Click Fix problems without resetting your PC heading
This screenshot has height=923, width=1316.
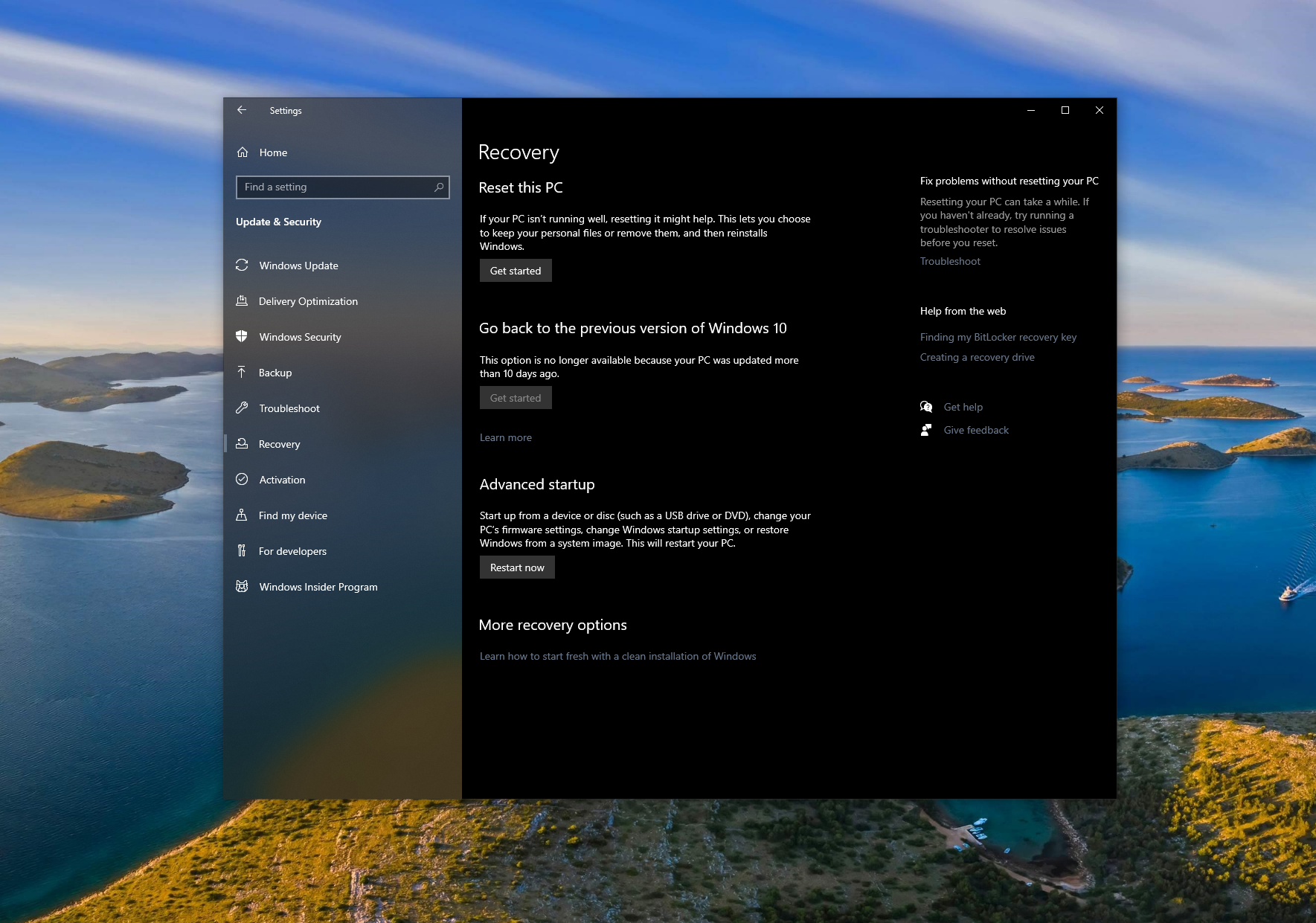coord(1009,181)
